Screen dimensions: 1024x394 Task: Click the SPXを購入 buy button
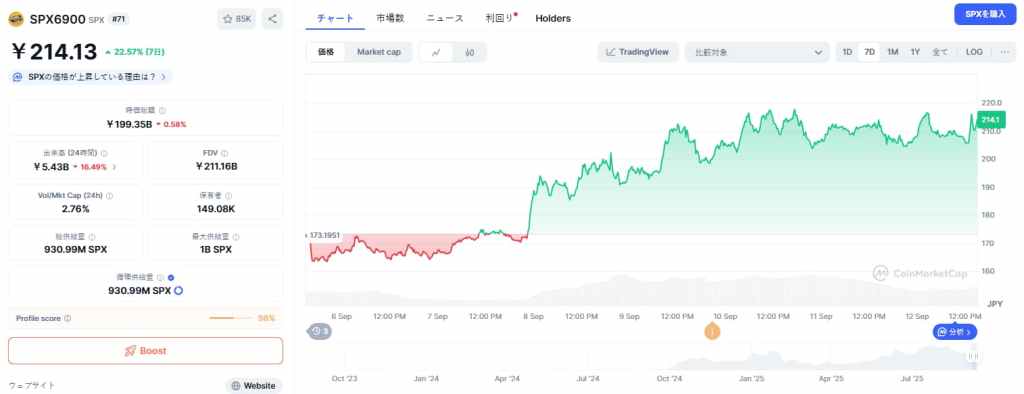(x=985, y=14)
